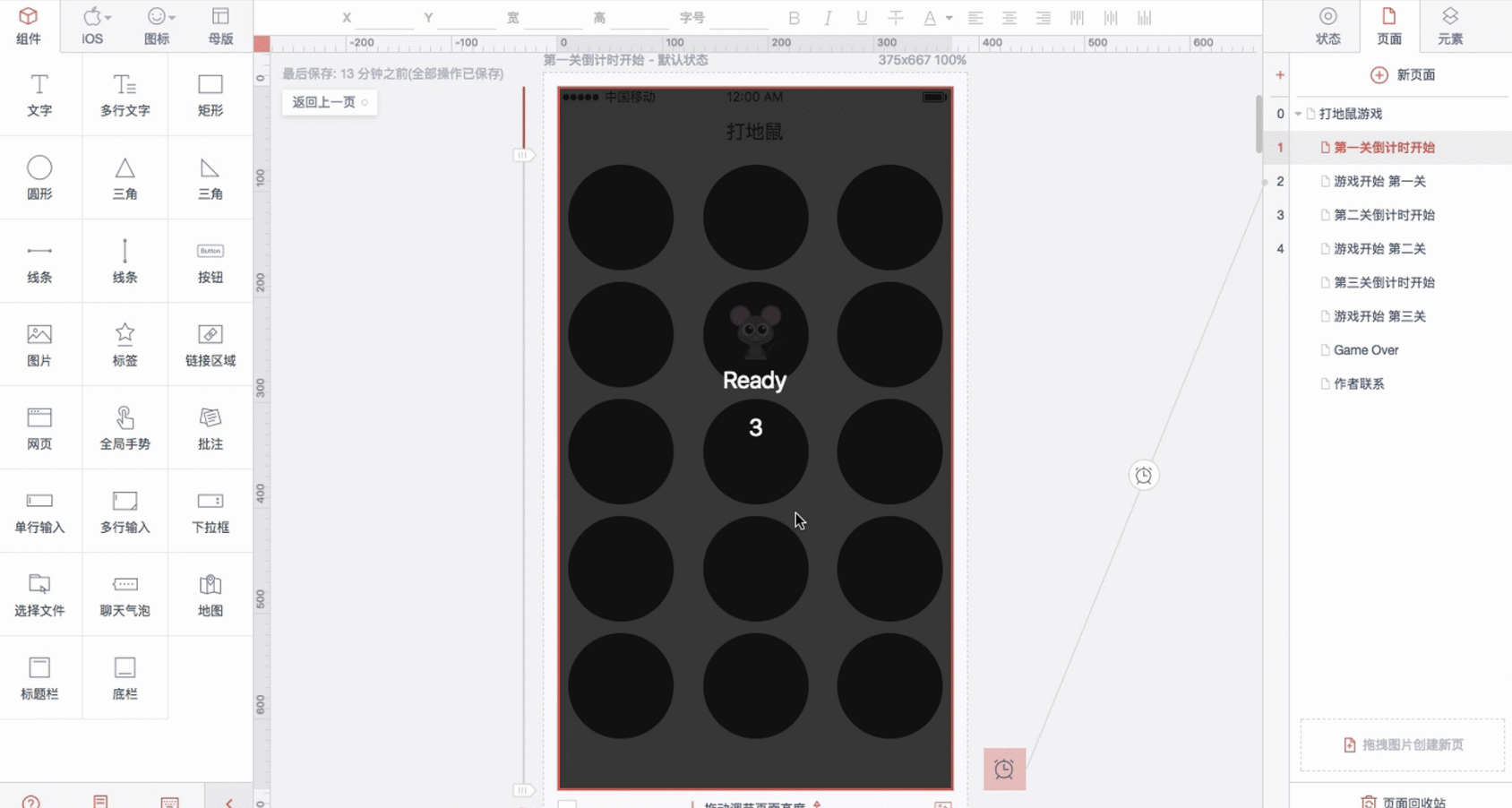The width and height of the screenshot is (1512, 808).
Task: Select the 底栏 bottom bar component
Action: (125, 678)
